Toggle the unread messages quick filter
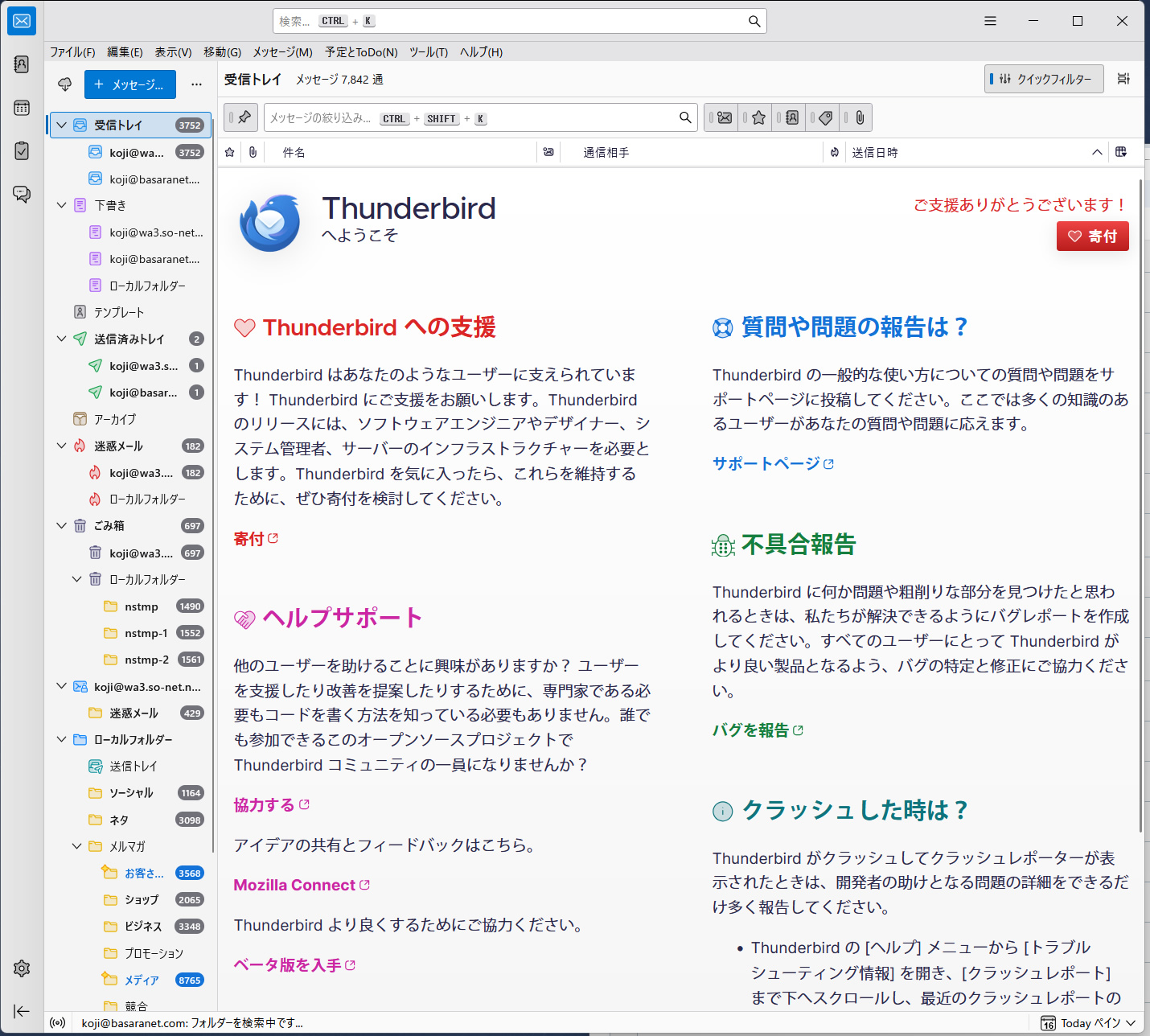 click(x=724, y=117)
